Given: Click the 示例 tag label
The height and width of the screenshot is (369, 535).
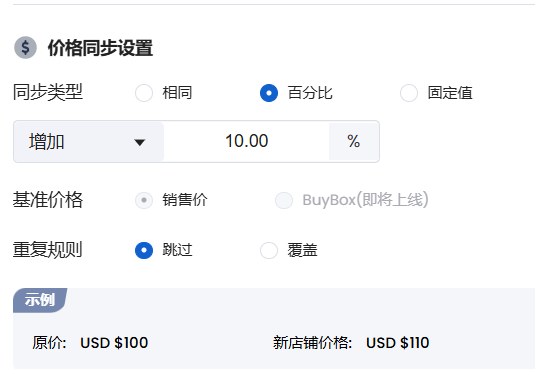Looking at the screenshot, I should click(x=40, y=300).
